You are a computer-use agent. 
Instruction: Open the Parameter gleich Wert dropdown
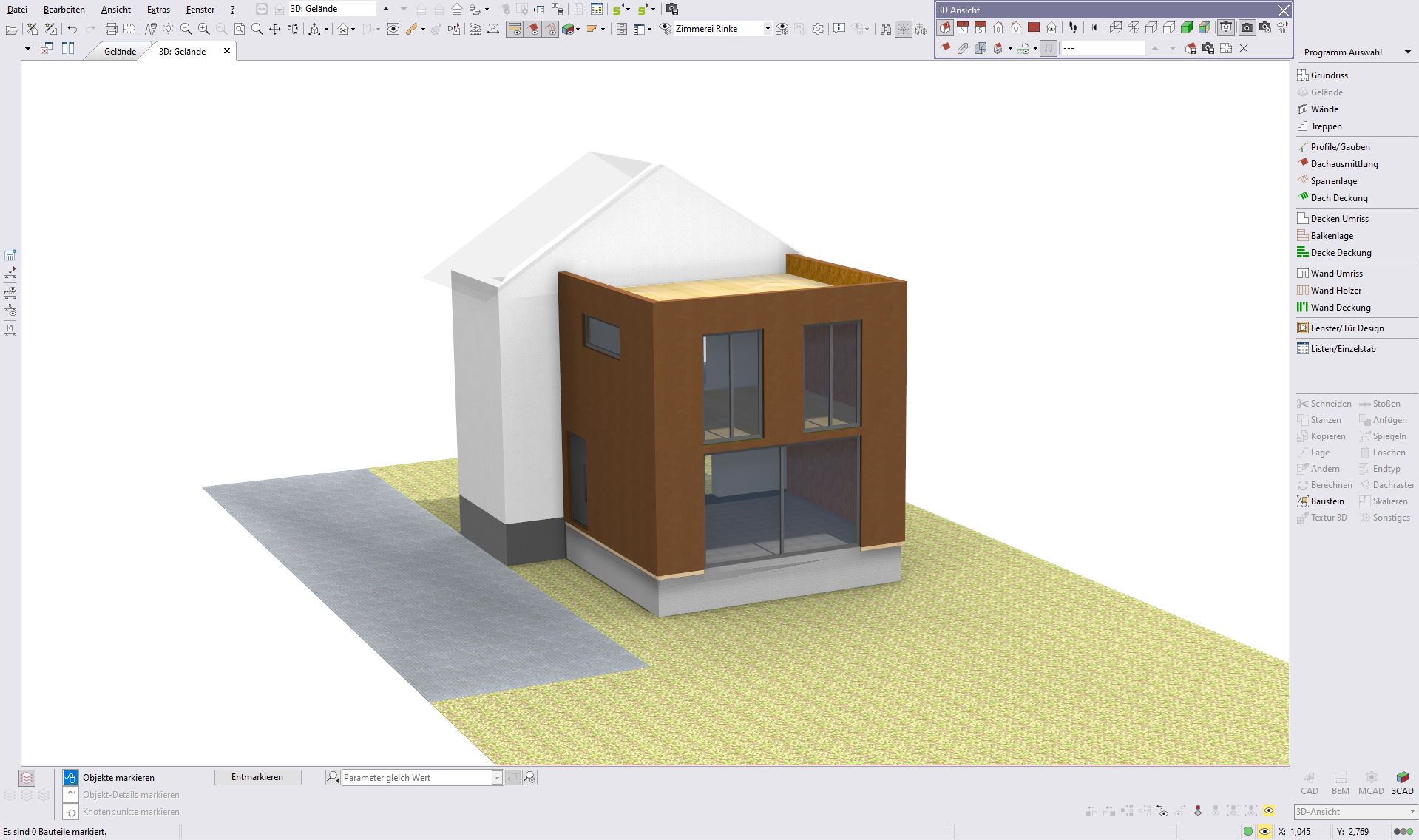[x=497, y=778]
